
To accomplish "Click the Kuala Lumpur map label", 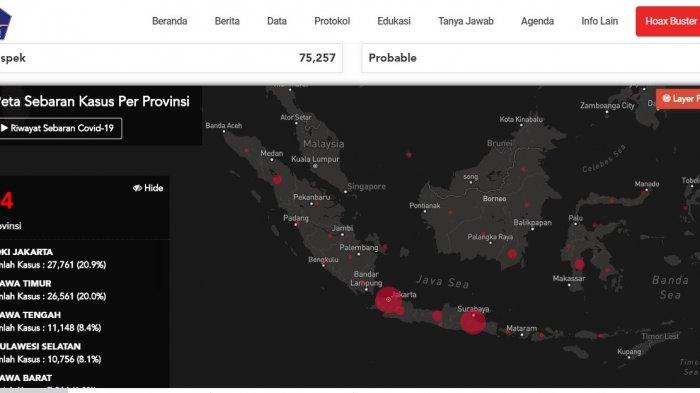I will click(315, 159).
